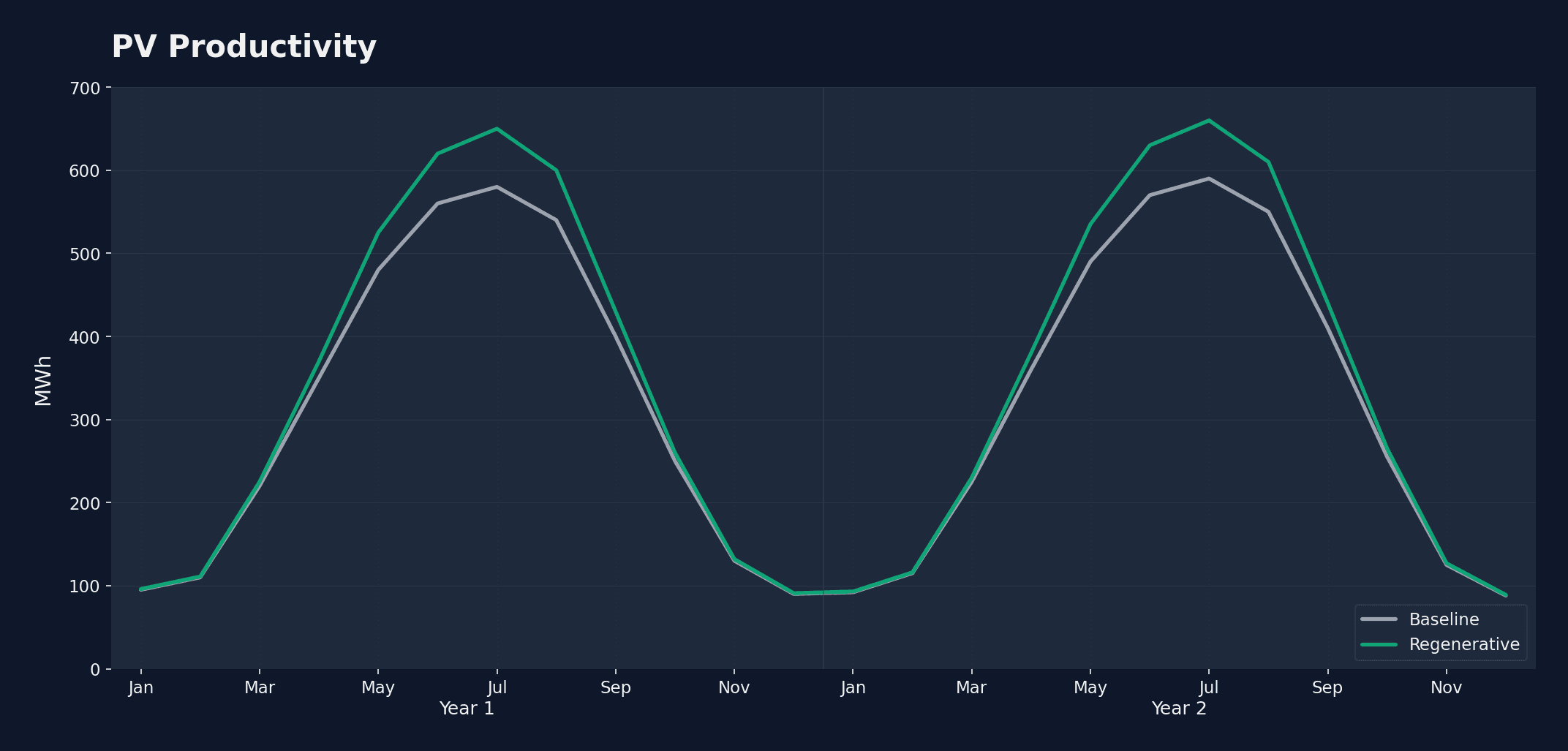Viewport: 1568px width, 751px height.
Task: Click the vertical divider between the years
Action: pos(823,366)
